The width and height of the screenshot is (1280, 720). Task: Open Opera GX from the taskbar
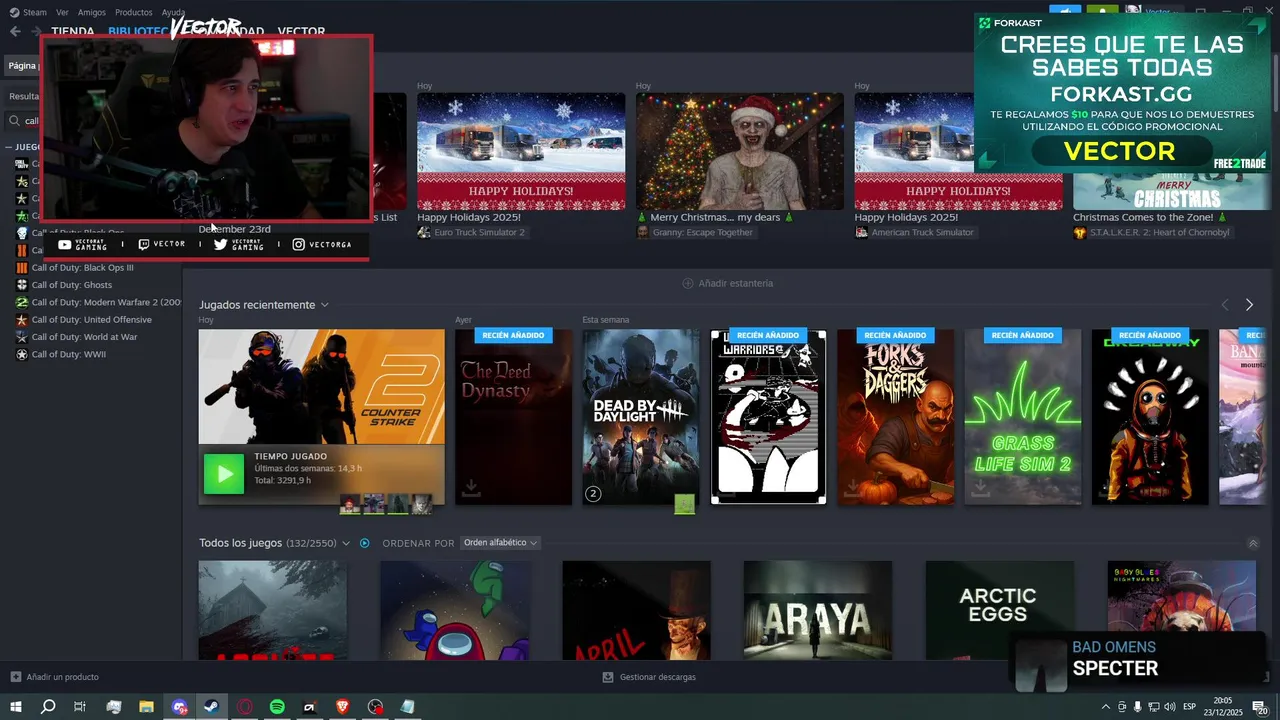245,707
